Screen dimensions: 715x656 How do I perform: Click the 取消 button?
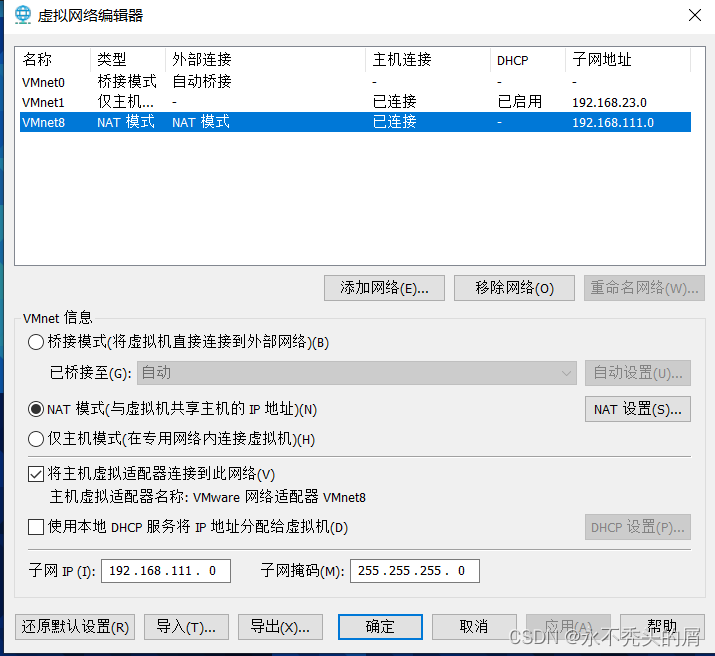point(474,627)
